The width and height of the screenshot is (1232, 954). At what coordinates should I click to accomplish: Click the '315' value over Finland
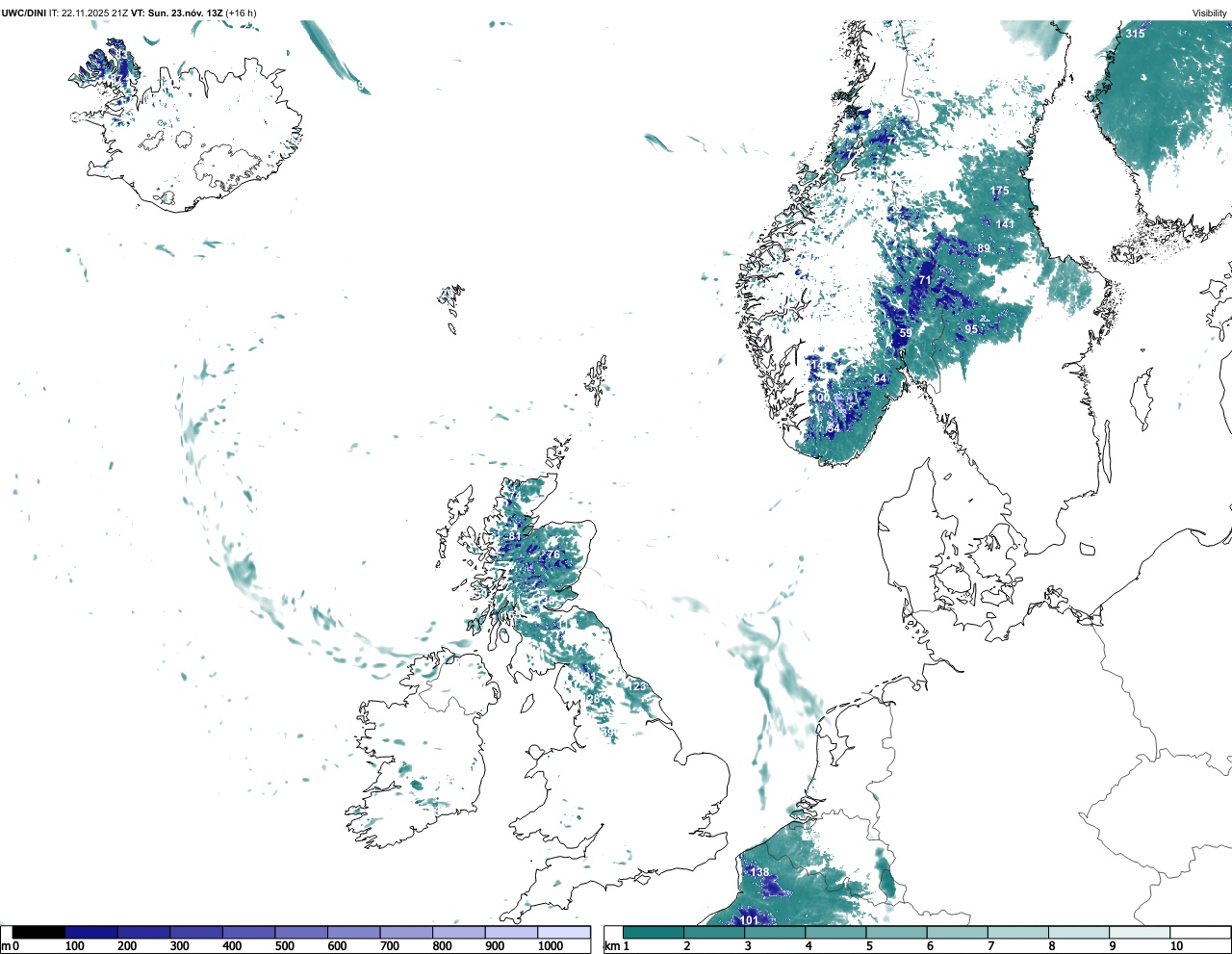(1136, 34)
